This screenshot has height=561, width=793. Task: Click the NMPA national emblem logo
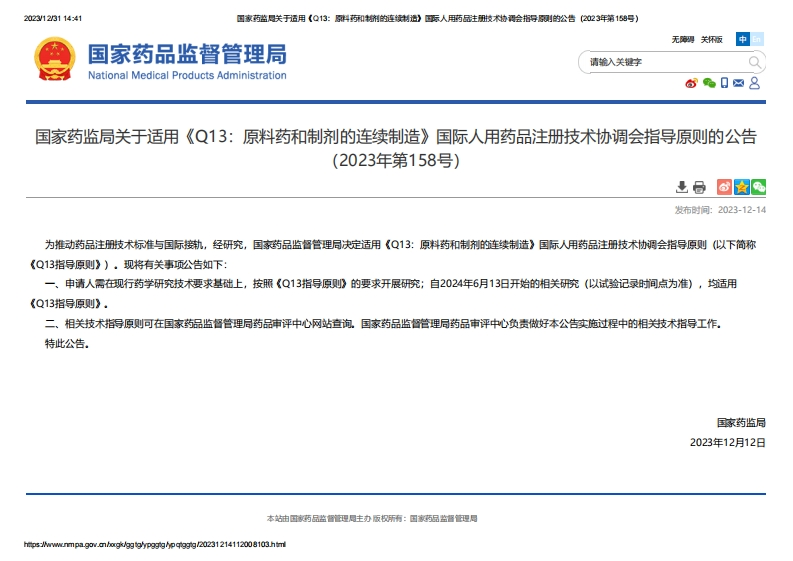click(x=54, y=60)
